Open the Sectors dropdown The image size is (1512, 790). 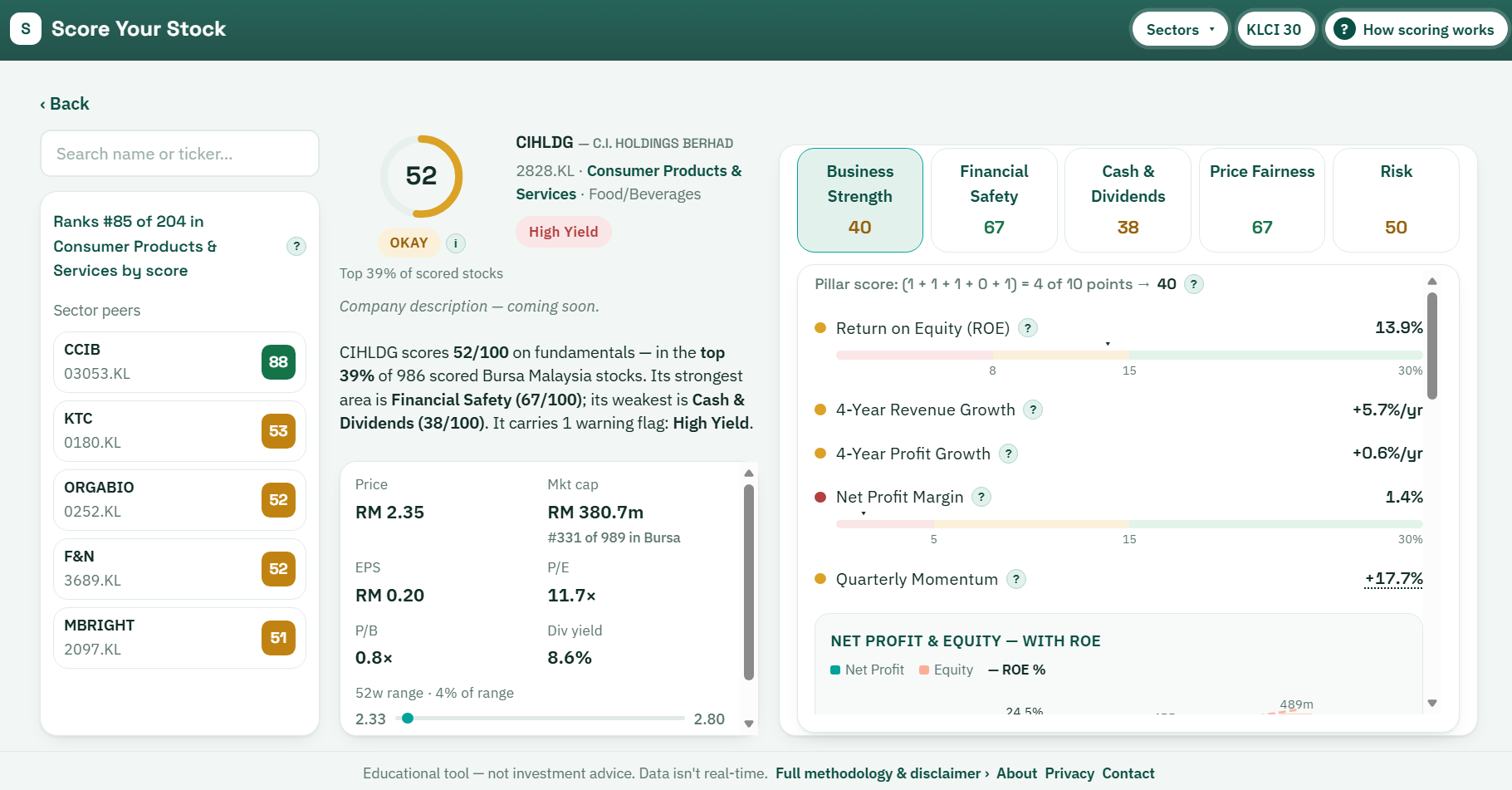tap(1180, 30)
